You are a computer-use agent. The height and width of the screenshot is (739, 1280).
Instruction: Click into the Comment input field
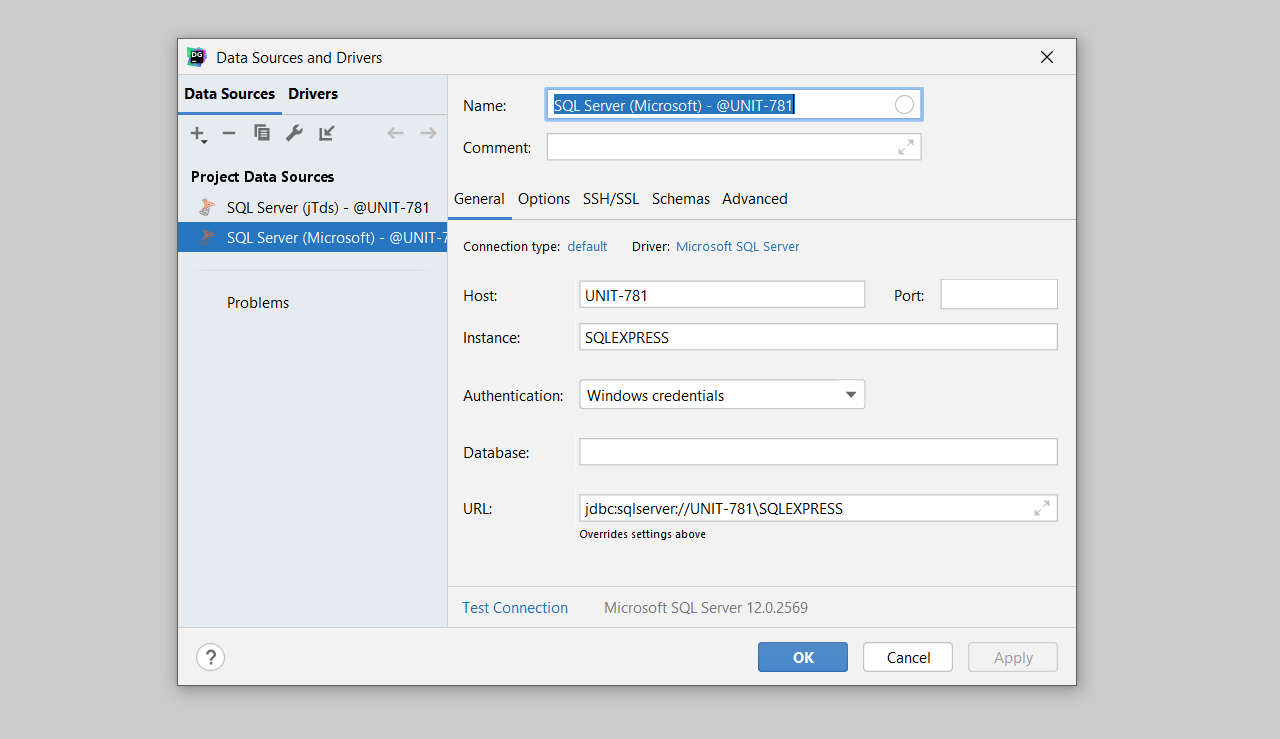click(x=734, y=147)
